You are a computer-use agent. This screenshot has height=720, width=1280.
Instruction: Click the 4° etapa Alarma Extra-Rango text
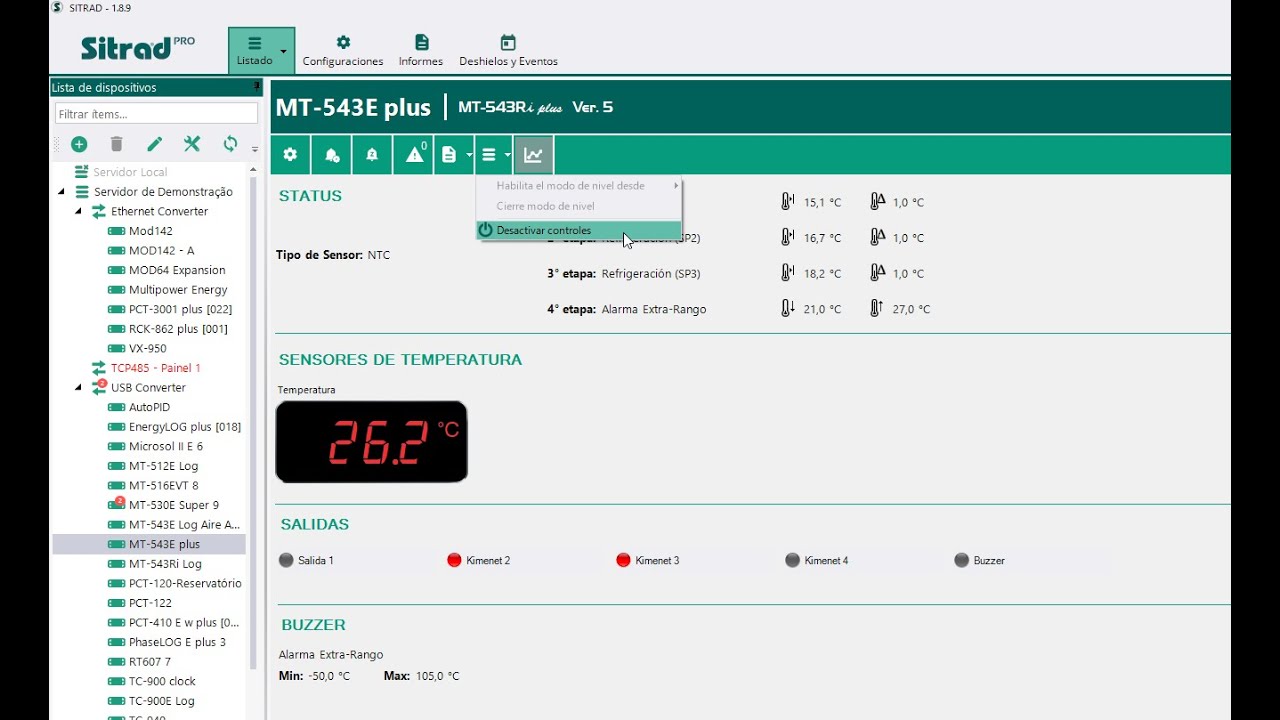(627, 309)
